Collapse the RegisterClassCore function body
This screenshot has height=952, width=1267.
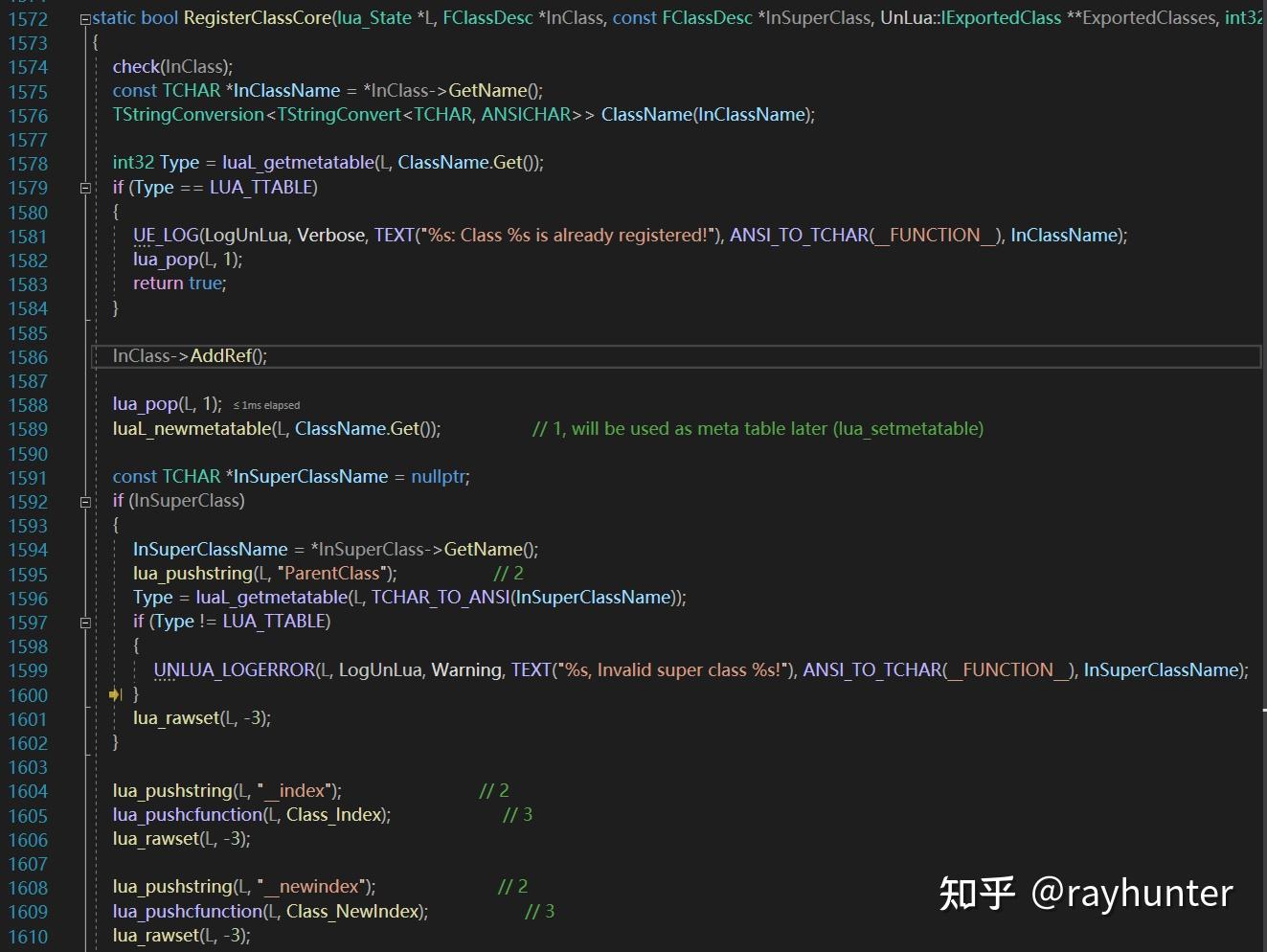tap(84, 18)
